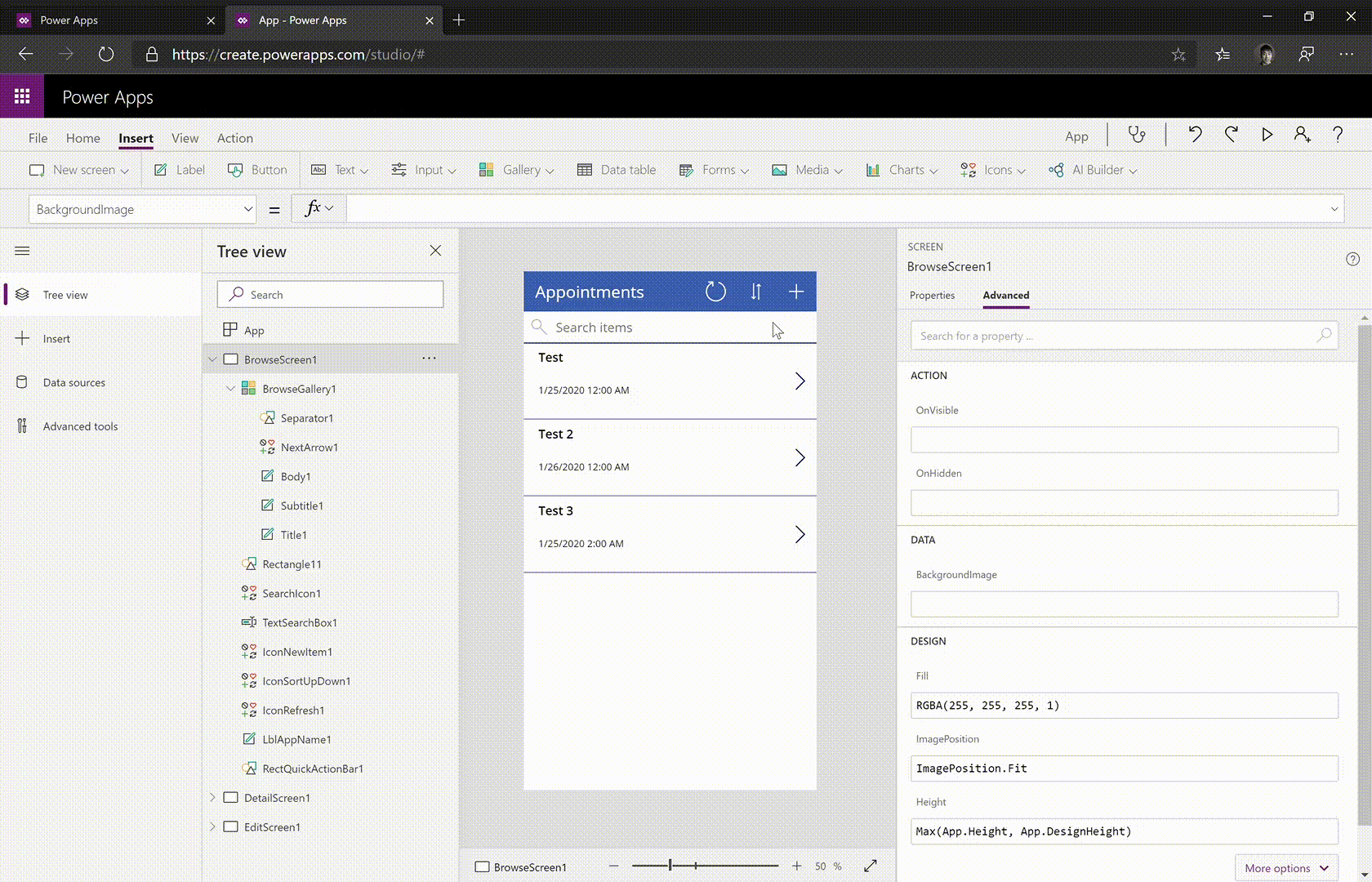This screenshot has height=882, width=1372.
Task: Click the fit-to-window icon near the zoom bar
Action: click(x=871, y=866)
